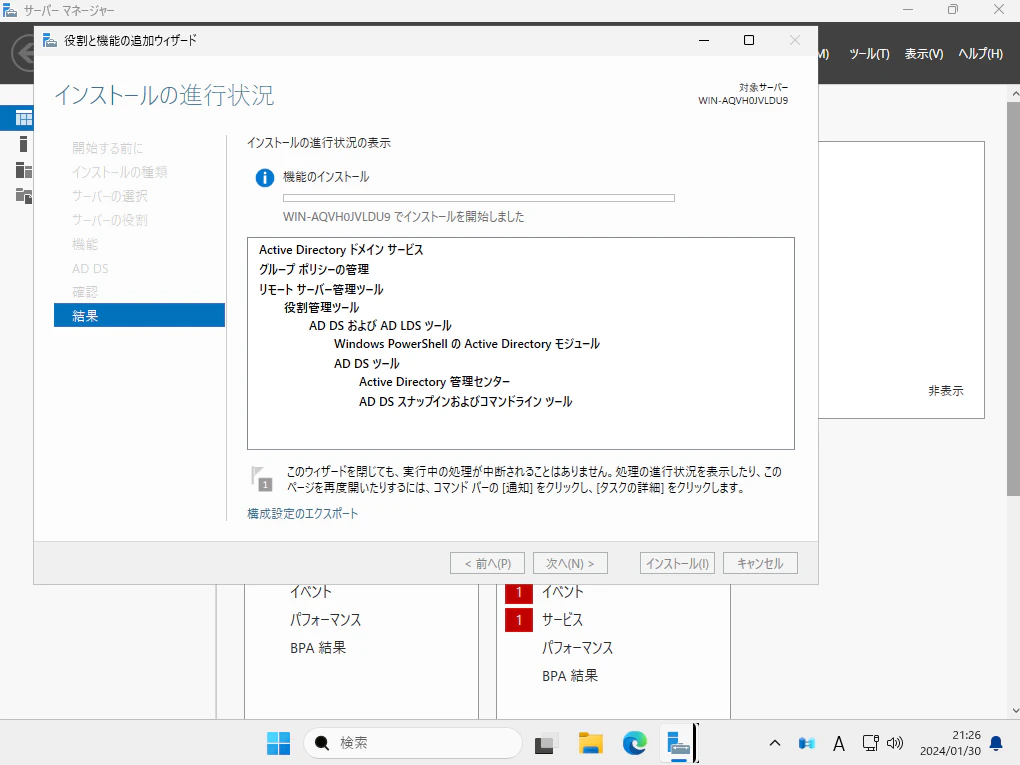Open the volume tray icon
Viewport: 1020px width, 765px height.
pos(895,743)
